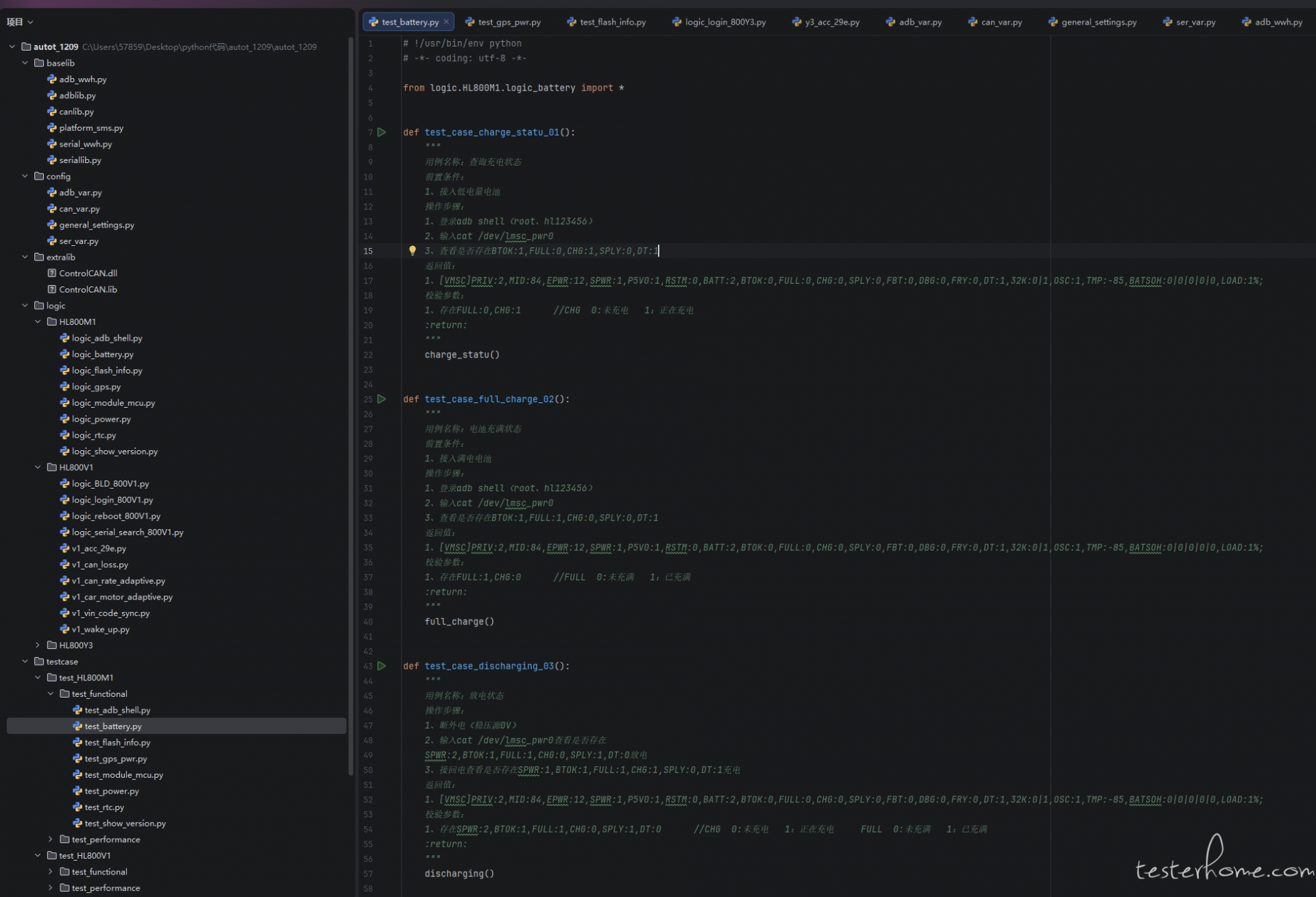Screen dimensions: 1316x897
Task: Open test_gps_pwr.py in test_functional folder
Action: click(115, 759)
